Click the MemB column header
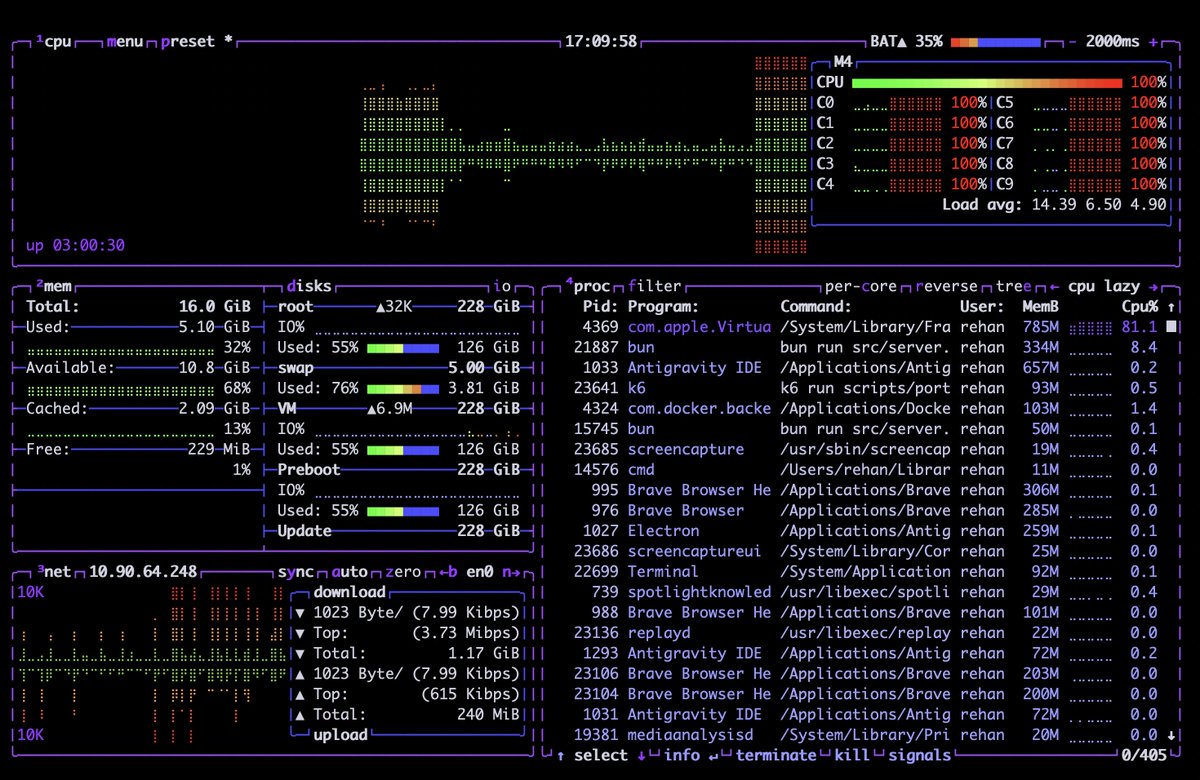The height and width of the screenshot is (780, 1200). (1041, 306)
